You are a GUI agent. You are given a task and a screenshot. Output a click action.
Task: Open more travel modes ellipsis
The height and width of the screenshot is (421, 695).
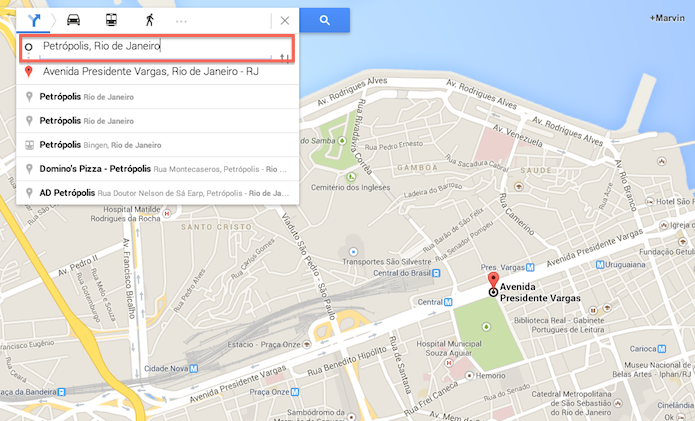pos(181,21)
